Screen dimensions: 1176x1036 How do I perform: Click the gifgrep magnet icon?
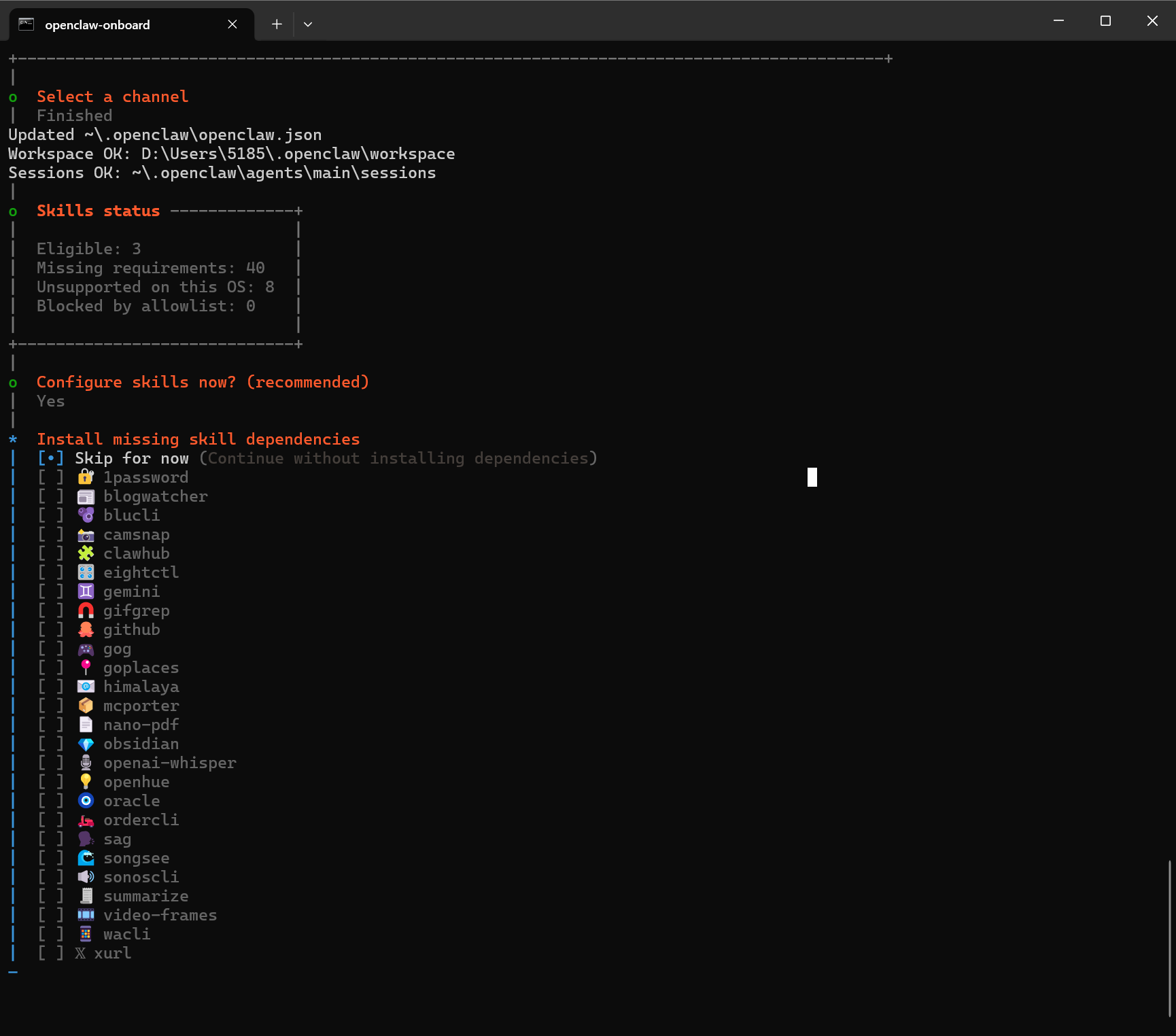click(x=86, y=610)
